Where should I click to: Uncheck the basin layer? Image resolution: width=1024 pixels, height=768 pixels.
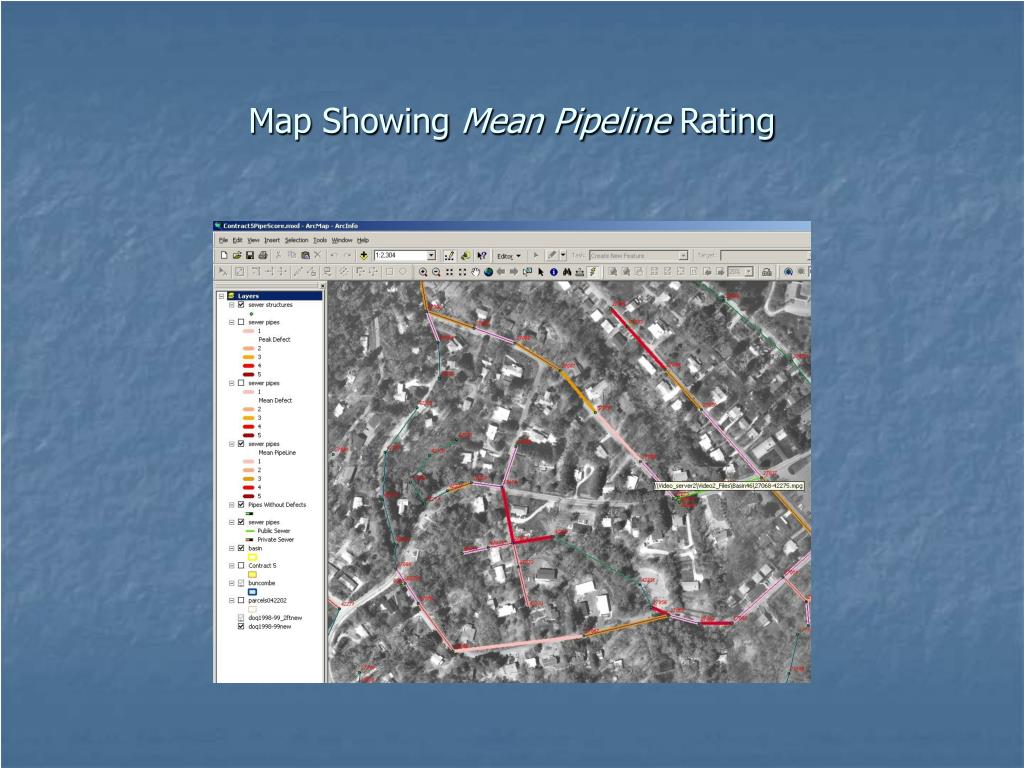click(241, 549)
